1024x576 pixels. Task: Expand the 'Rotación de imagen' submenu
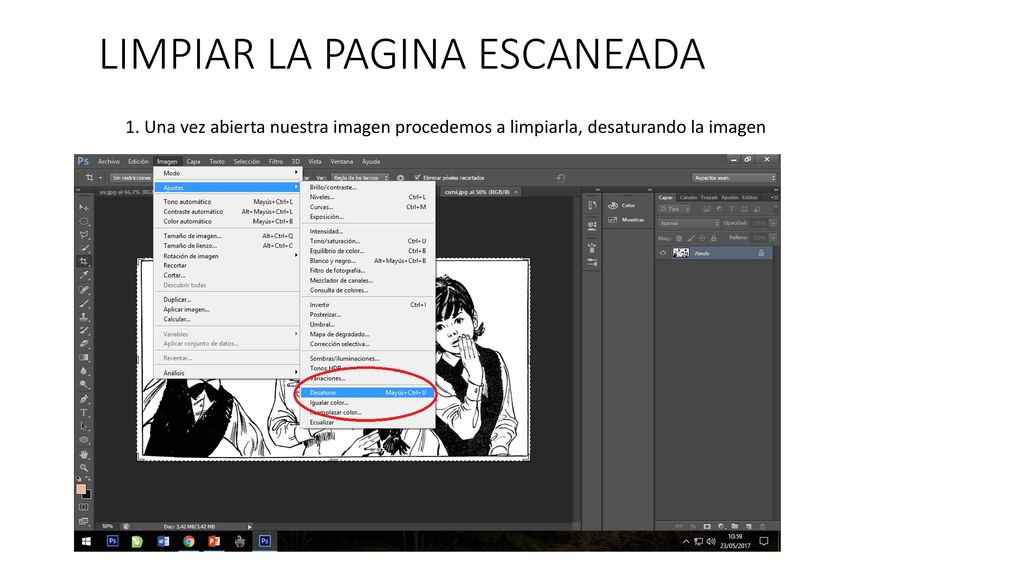[227, 256]
